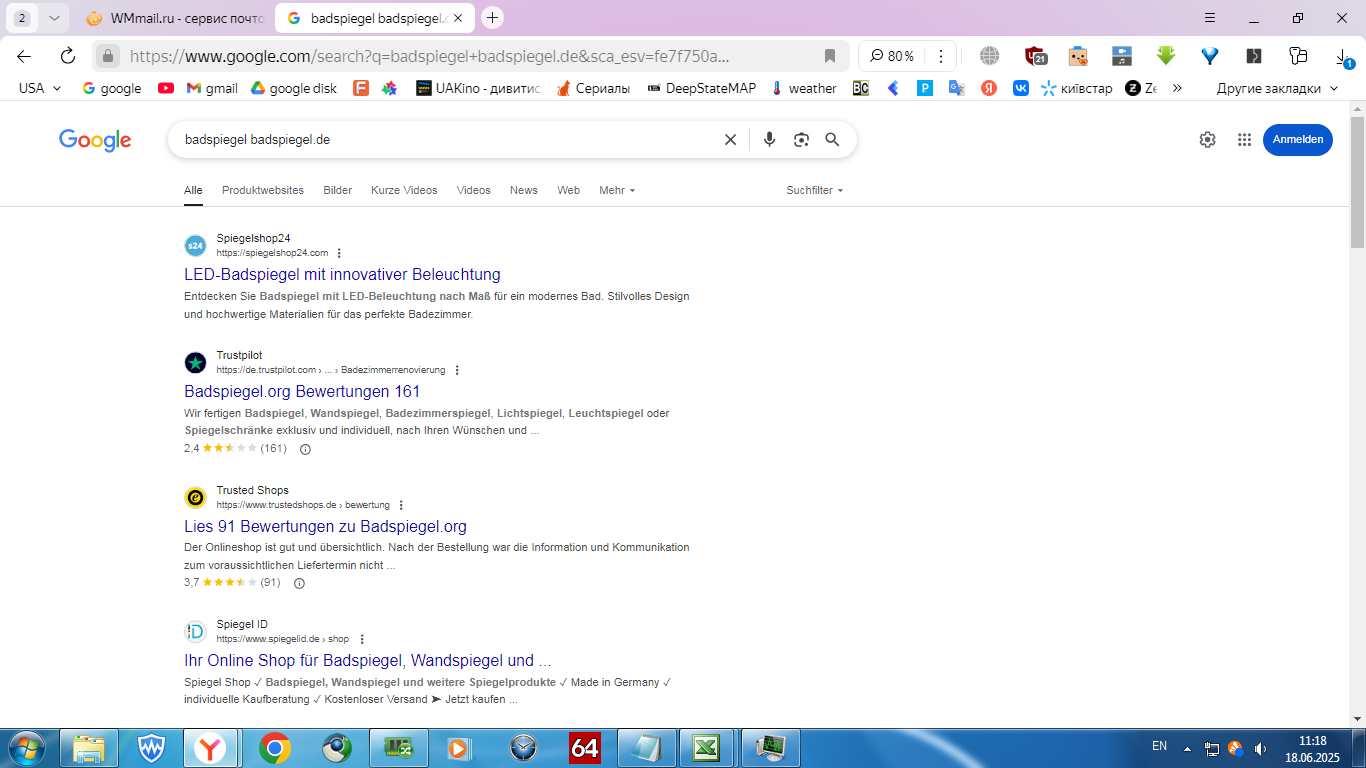Viewport: 1366px width, 768px height.
Task: Search by image with camera lens icon
Action: click(801, 140)
